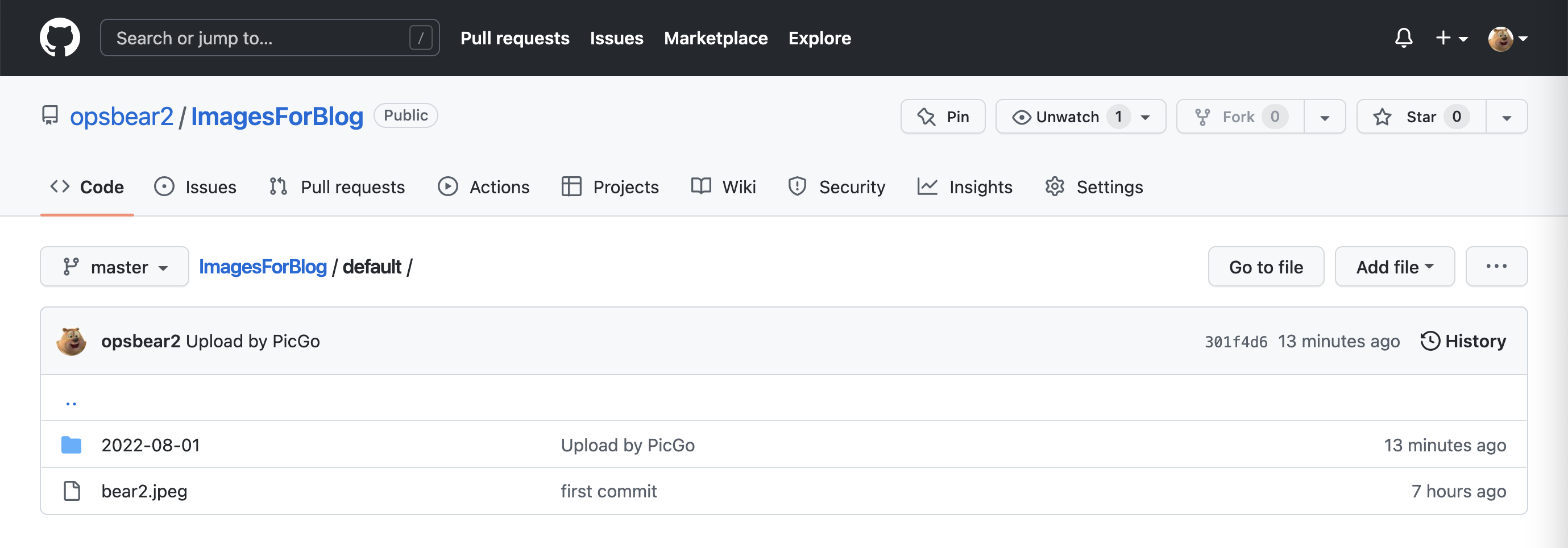Screen dimensions: 1568x548
Task: Expand the Star lists dropdown arrow
Action: point(1507,117)
